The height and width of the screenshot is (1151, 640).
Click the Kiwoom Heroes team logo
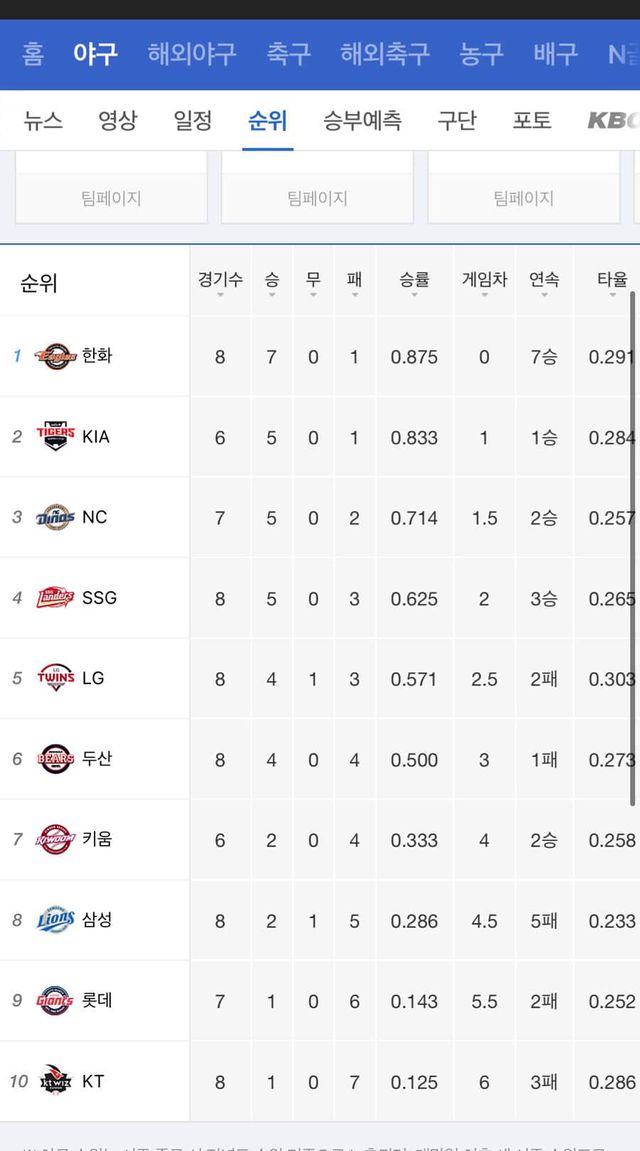[x=55, y=839]
